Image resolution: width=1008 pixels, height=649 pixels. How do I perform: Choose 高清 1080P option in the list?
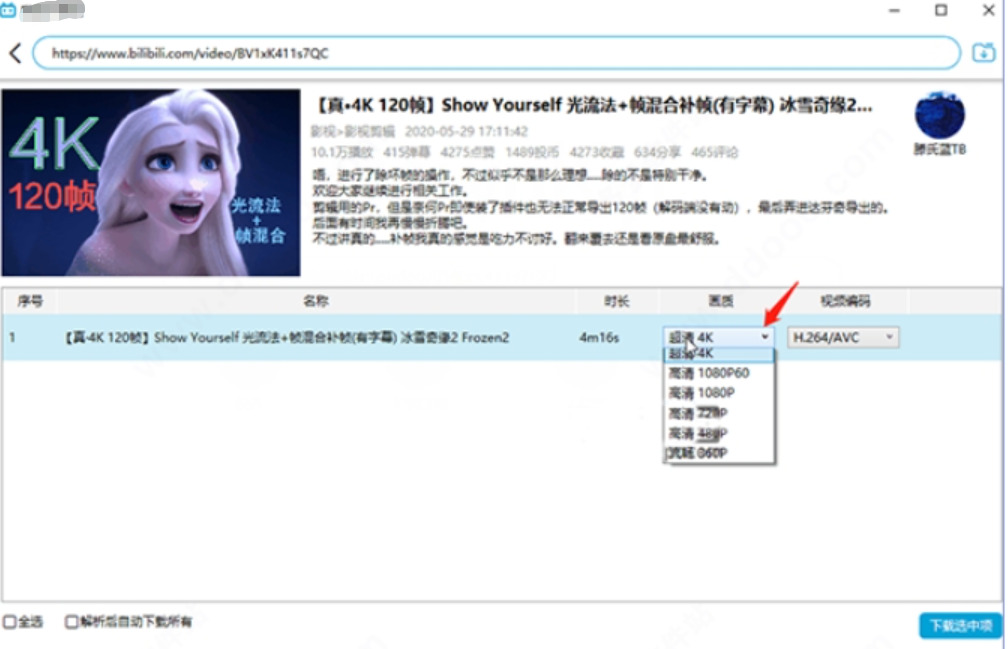point(719,393)
